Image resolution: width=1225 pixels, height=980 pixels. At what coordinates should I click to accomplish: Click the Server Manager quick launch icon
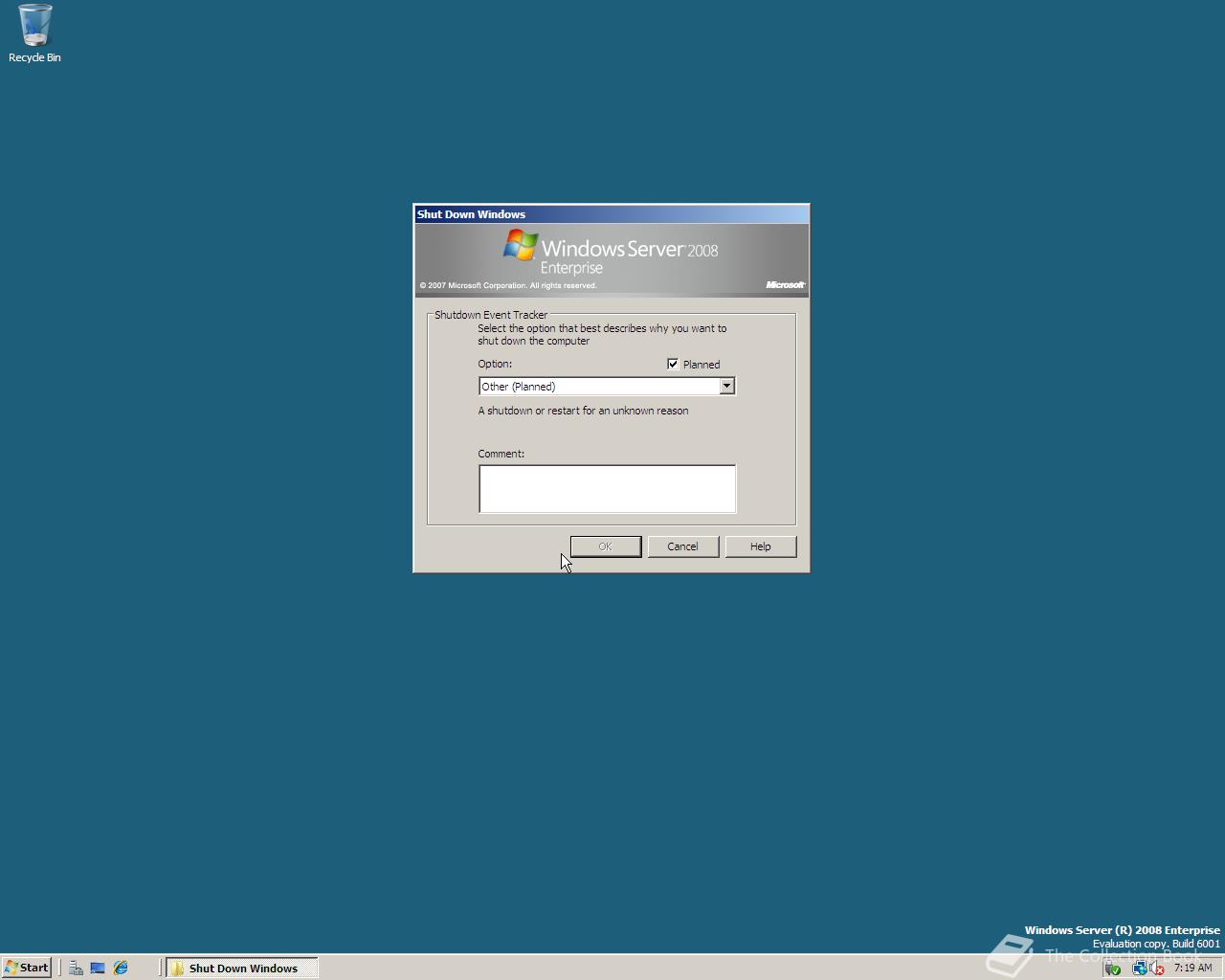(76, 968)
